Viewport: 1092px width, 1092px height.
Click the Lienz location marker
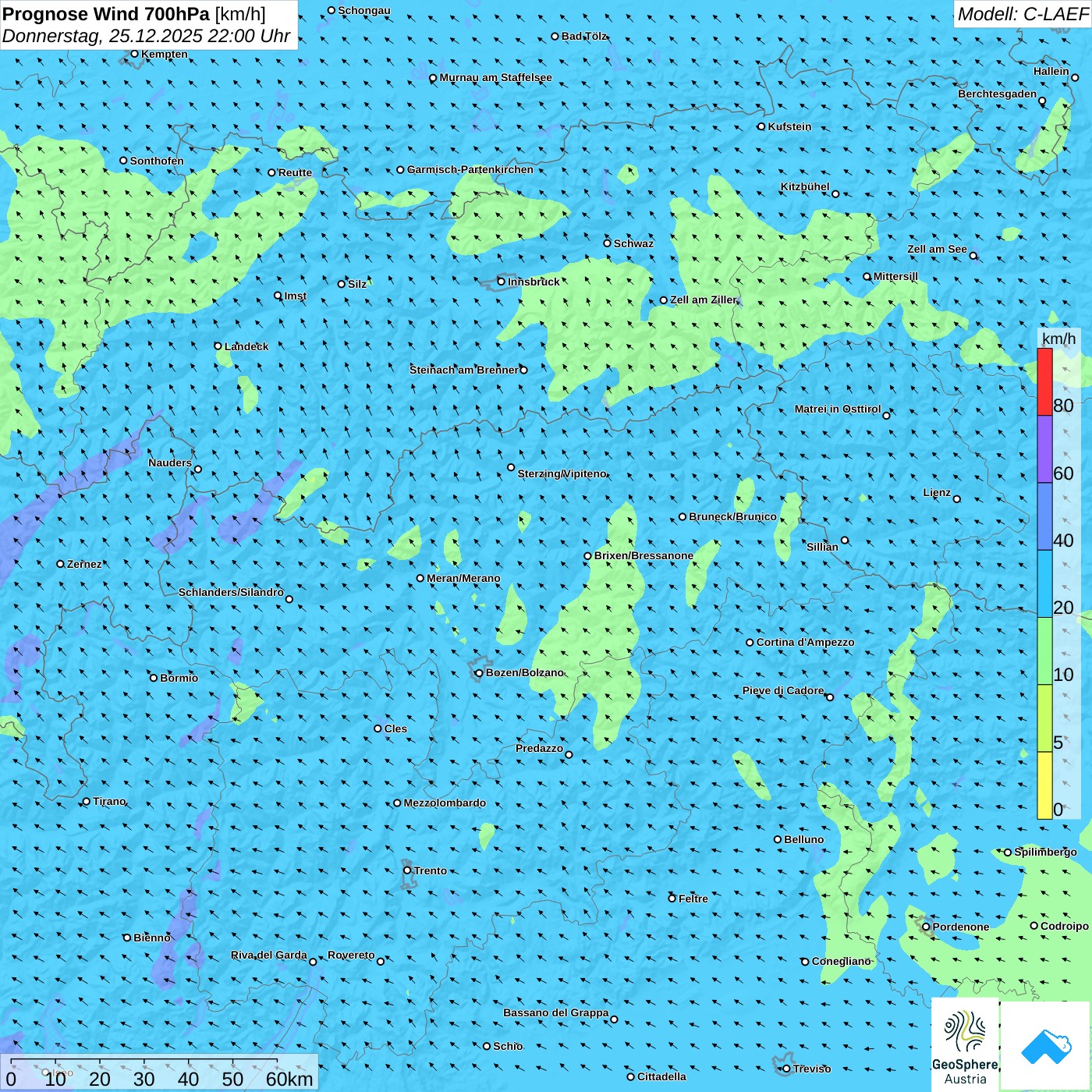(x=957, y=499)
